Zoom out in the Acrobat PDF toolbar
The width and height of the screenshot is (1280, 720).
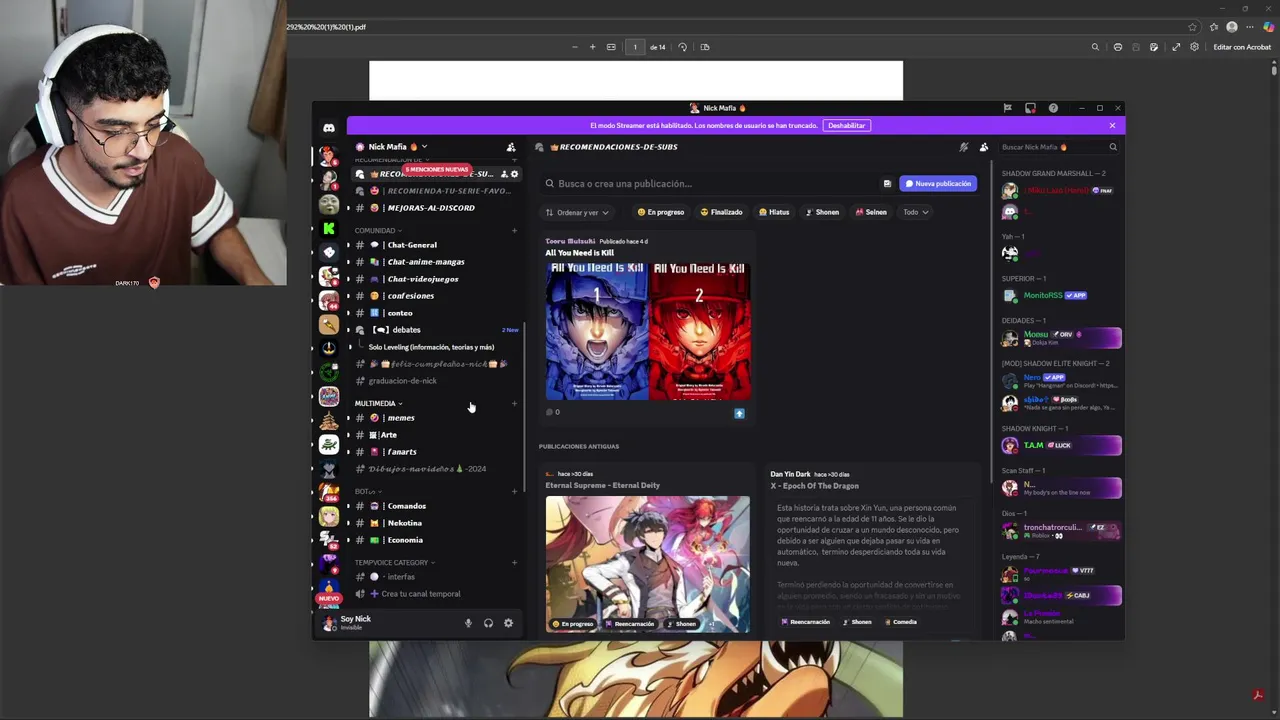coord(575,47)
